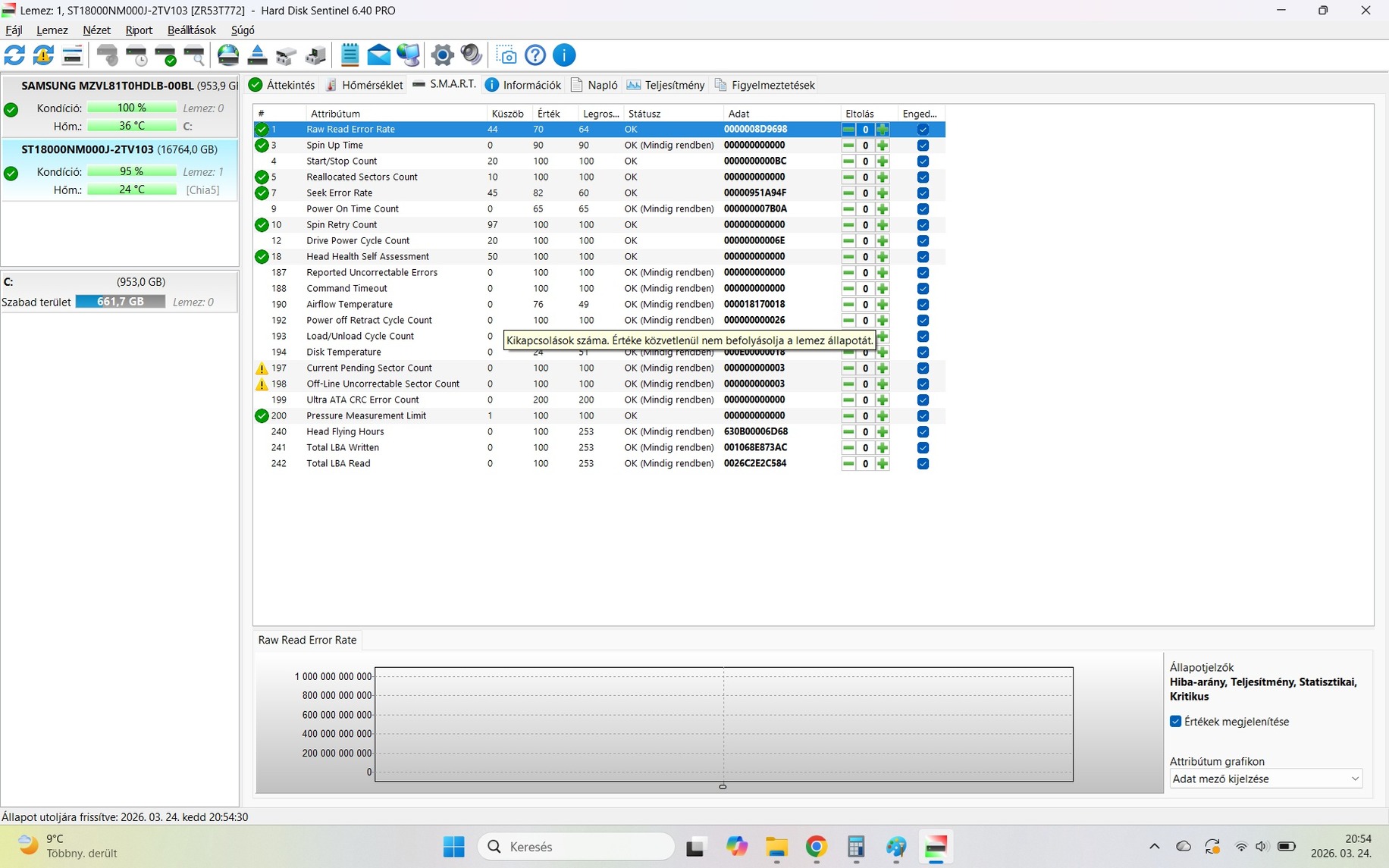Viewport: 1389px width, 868px height.
Task: Increase offset for Total LBA Written row
Action: point(883,448)
